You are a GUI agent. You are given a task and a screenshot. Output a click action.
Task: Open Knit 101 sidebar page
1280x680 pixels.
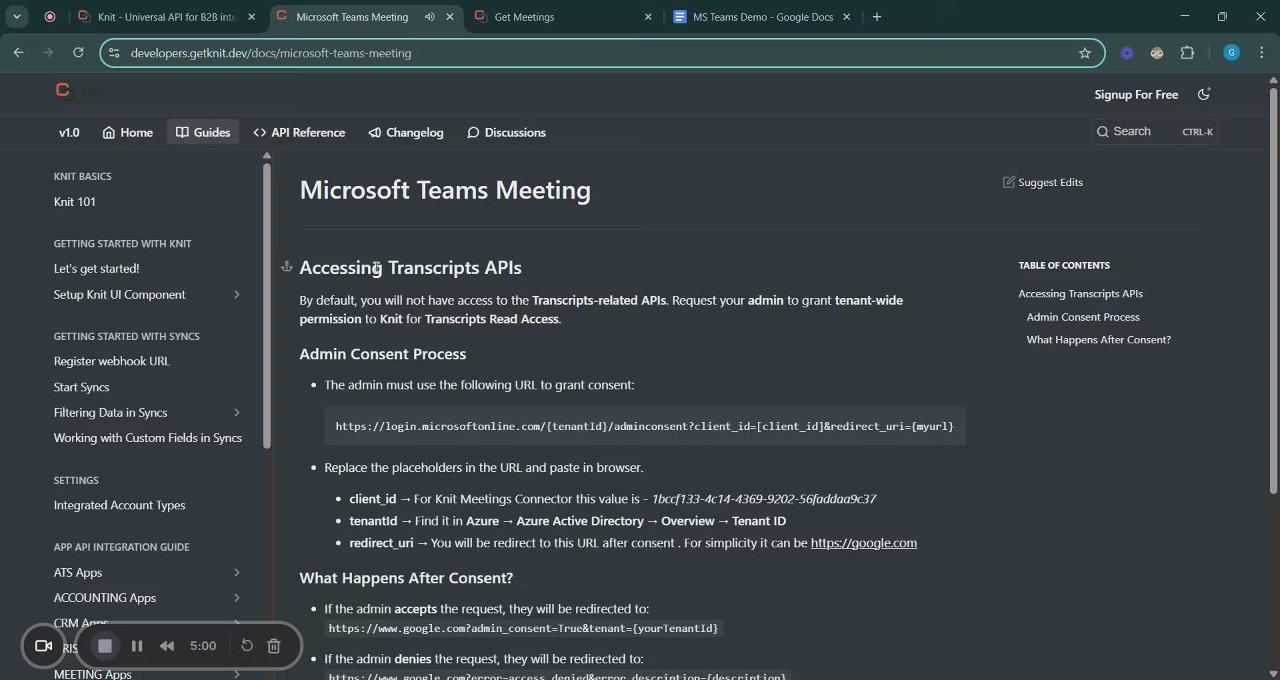75,202
